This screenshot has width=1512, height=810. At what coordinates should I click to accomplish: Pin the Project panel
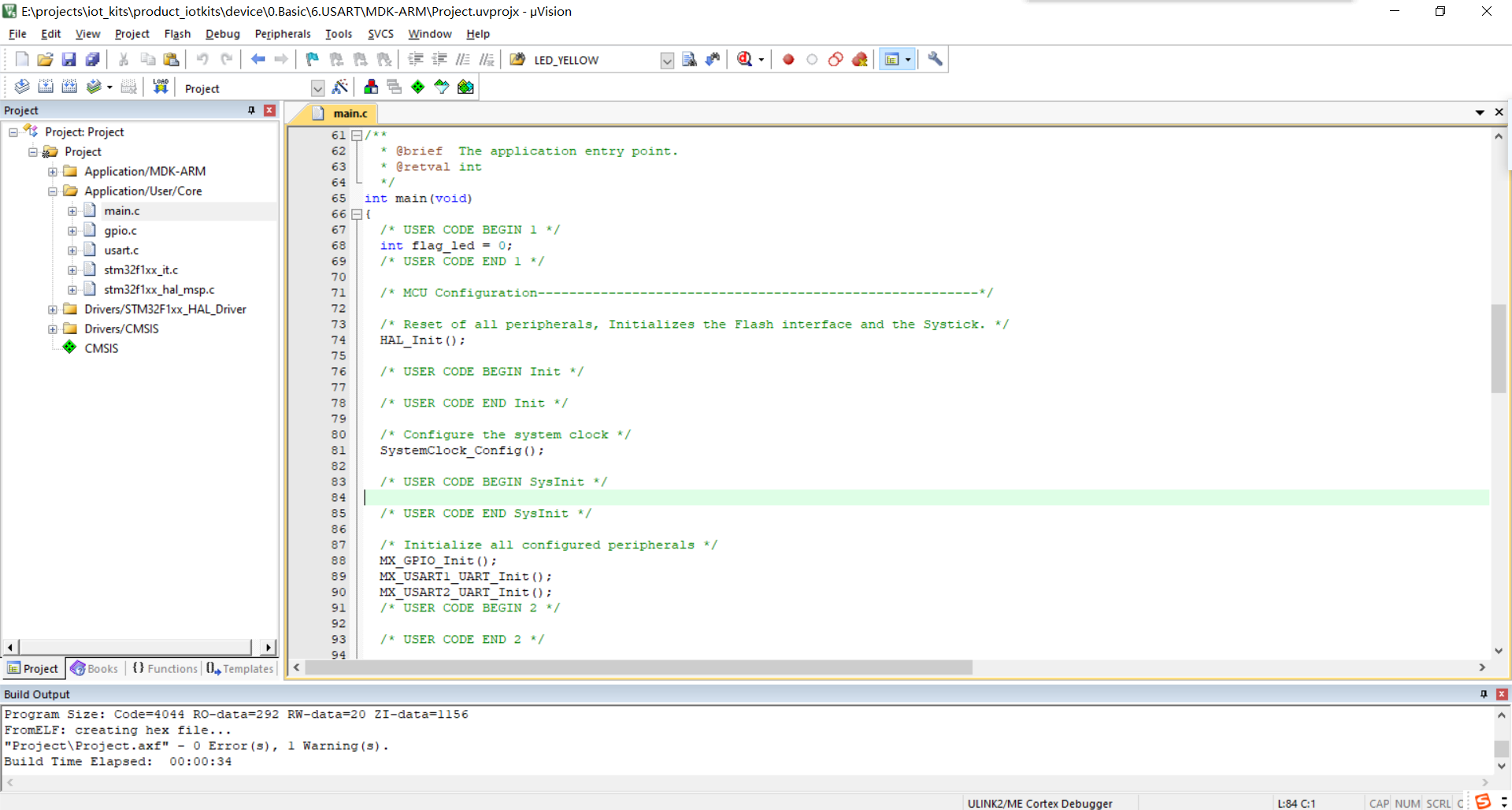click(251, 110)
